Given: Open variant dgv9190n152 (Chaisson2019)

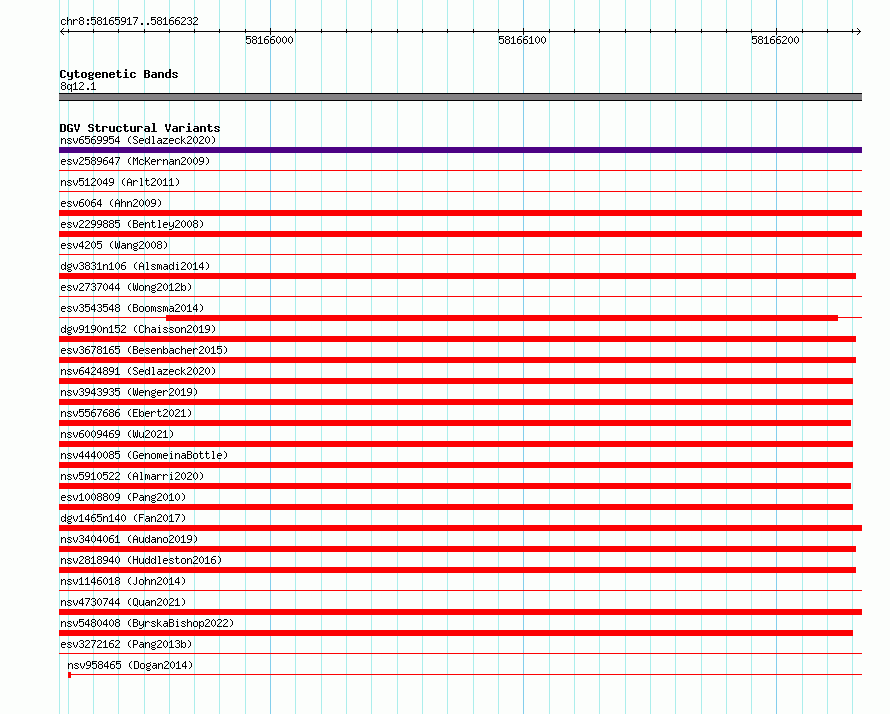Looking at the screenshot, I should pyautogui.click(x=138, y=329).
